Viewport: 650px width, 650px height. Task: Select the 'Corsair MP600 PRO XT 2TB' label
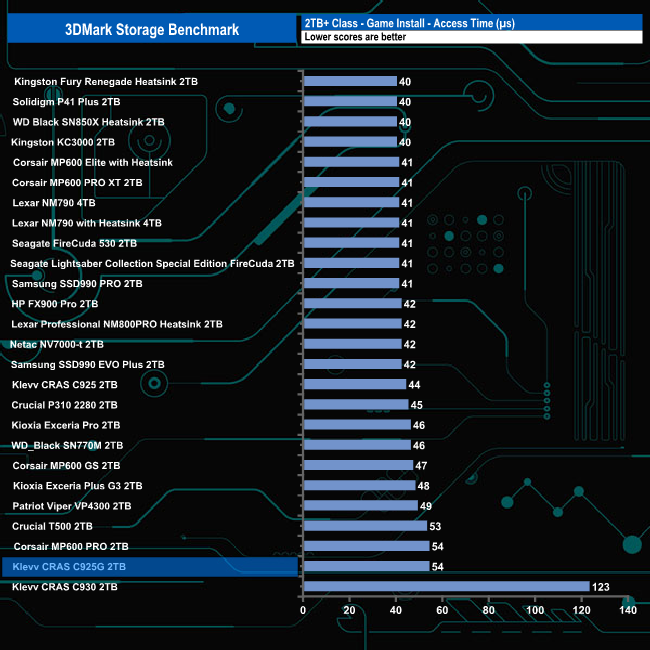[x=77, y=183]
